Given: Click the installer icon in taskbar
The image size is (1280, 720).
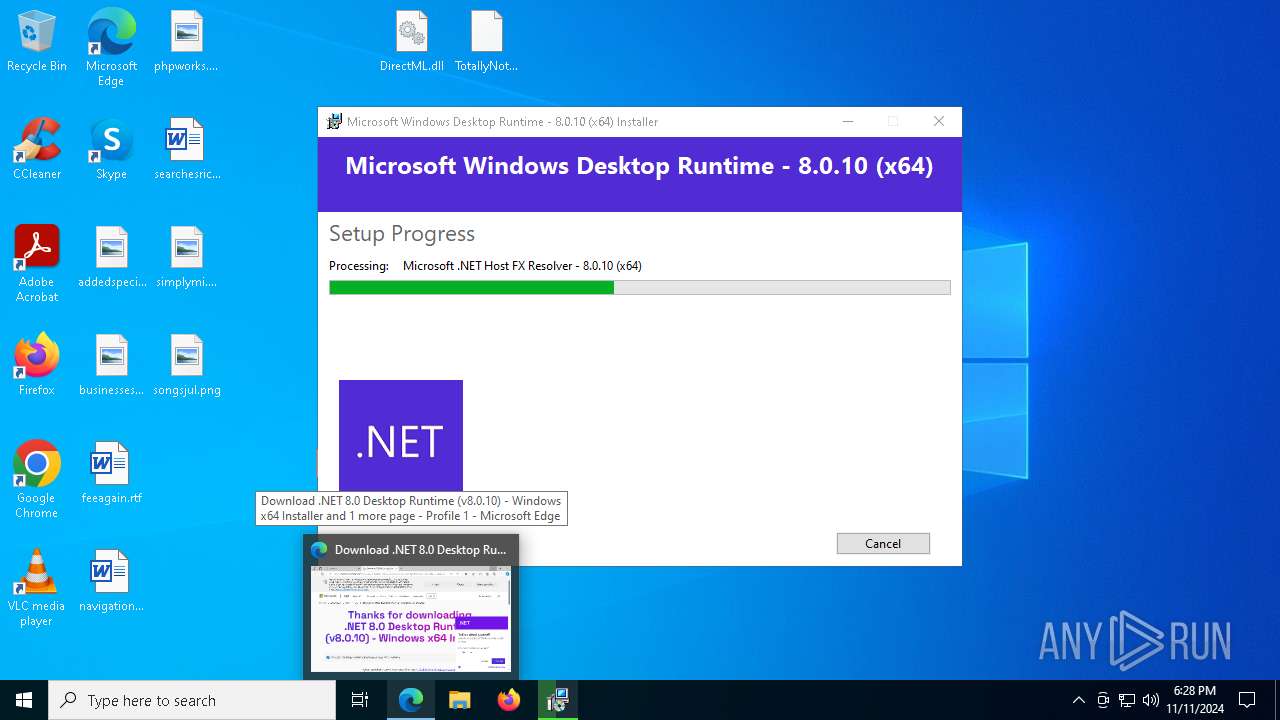Looking at the screenshot, I should tap(558, 700).
